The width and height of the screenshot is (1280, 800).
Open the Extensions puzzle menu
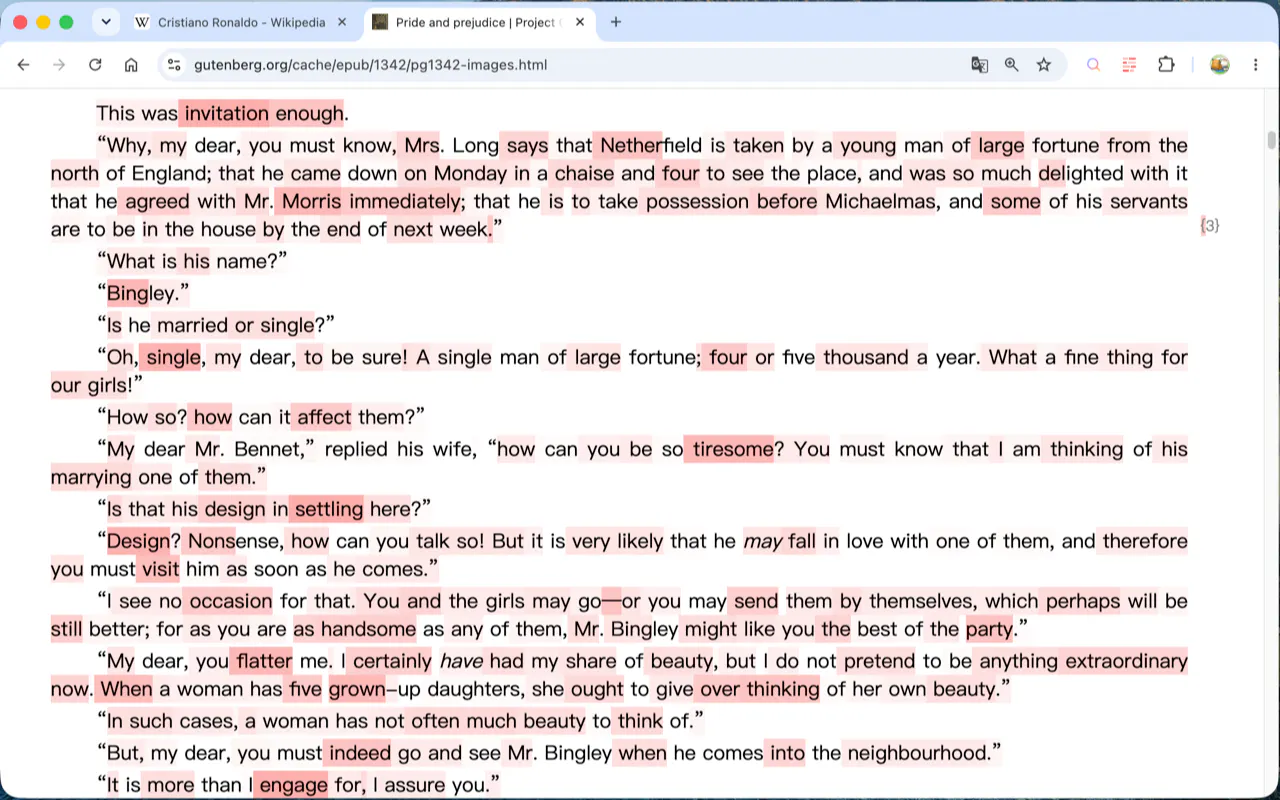click(1166, 65)
